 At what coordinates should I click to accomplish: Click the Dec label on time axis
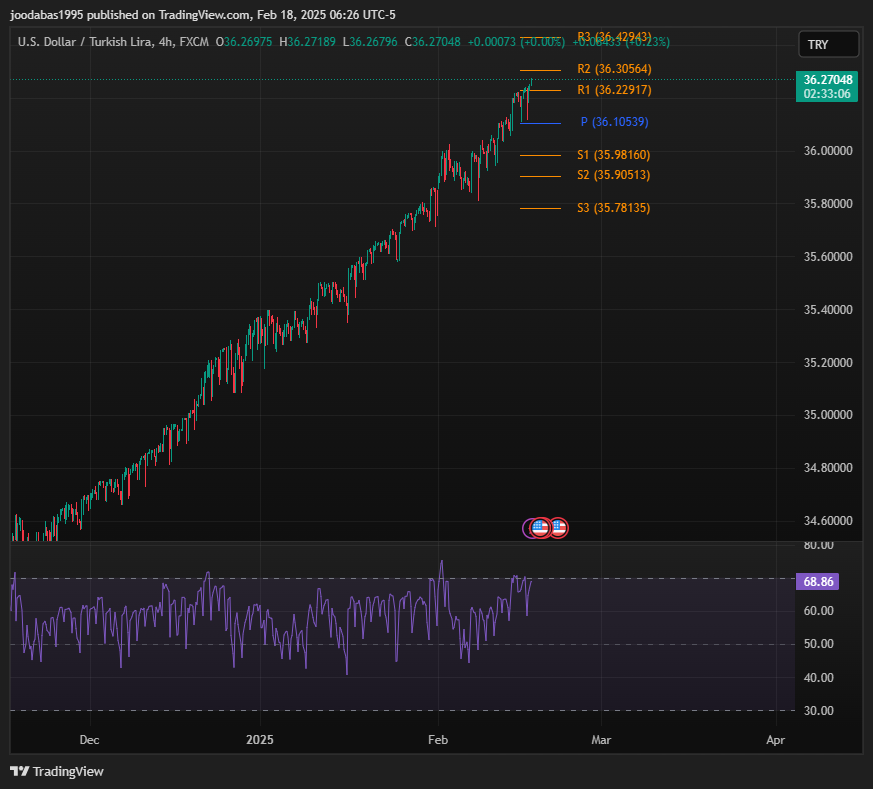89,741
